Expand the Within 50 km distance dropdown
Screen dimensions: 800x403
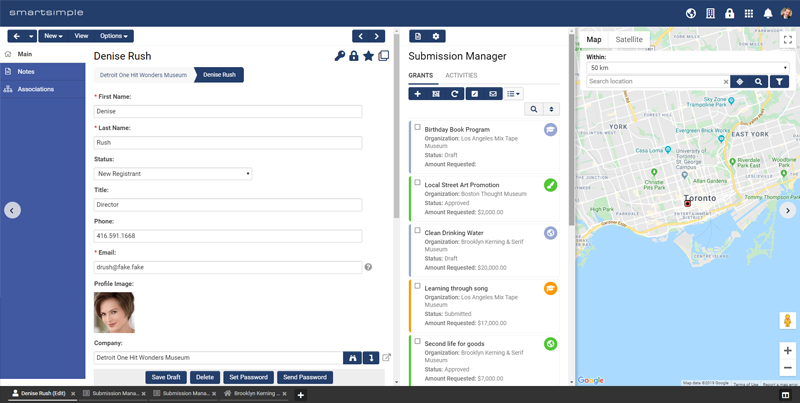click(x=686, y=68)
